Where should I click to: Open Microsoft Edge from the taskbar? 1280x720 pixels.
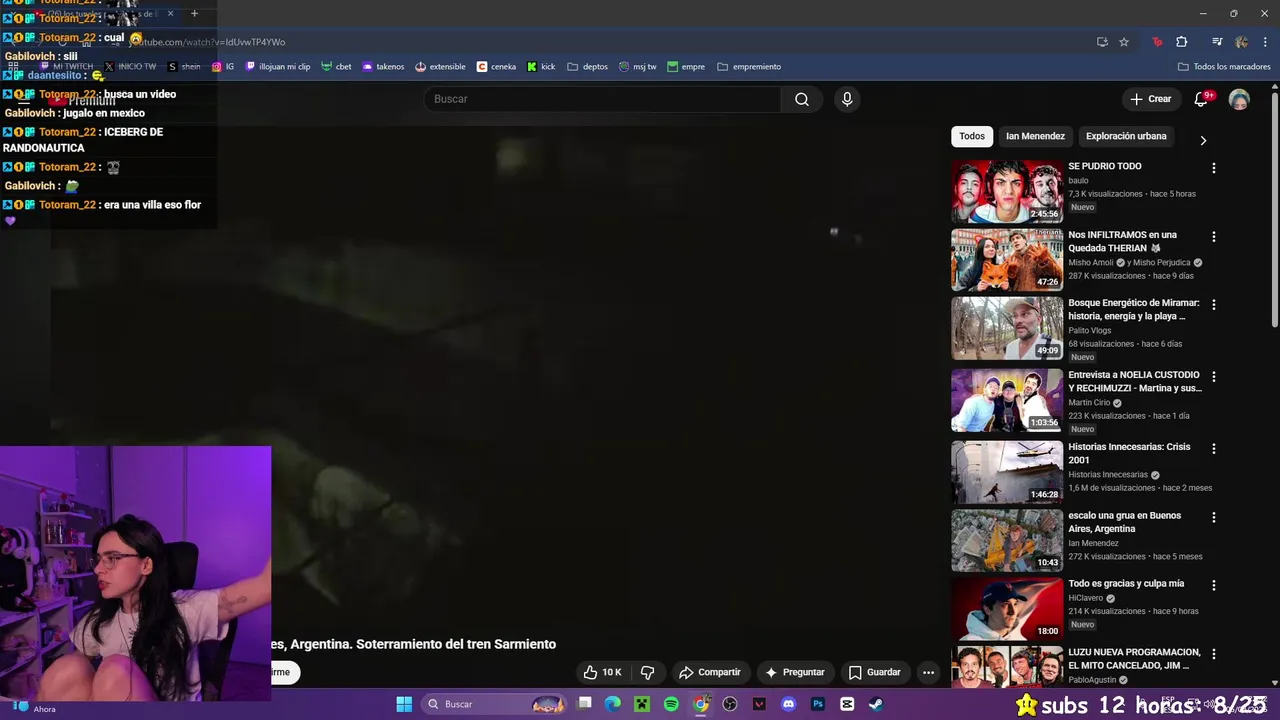pyautogui.click(x=612, y=704)
